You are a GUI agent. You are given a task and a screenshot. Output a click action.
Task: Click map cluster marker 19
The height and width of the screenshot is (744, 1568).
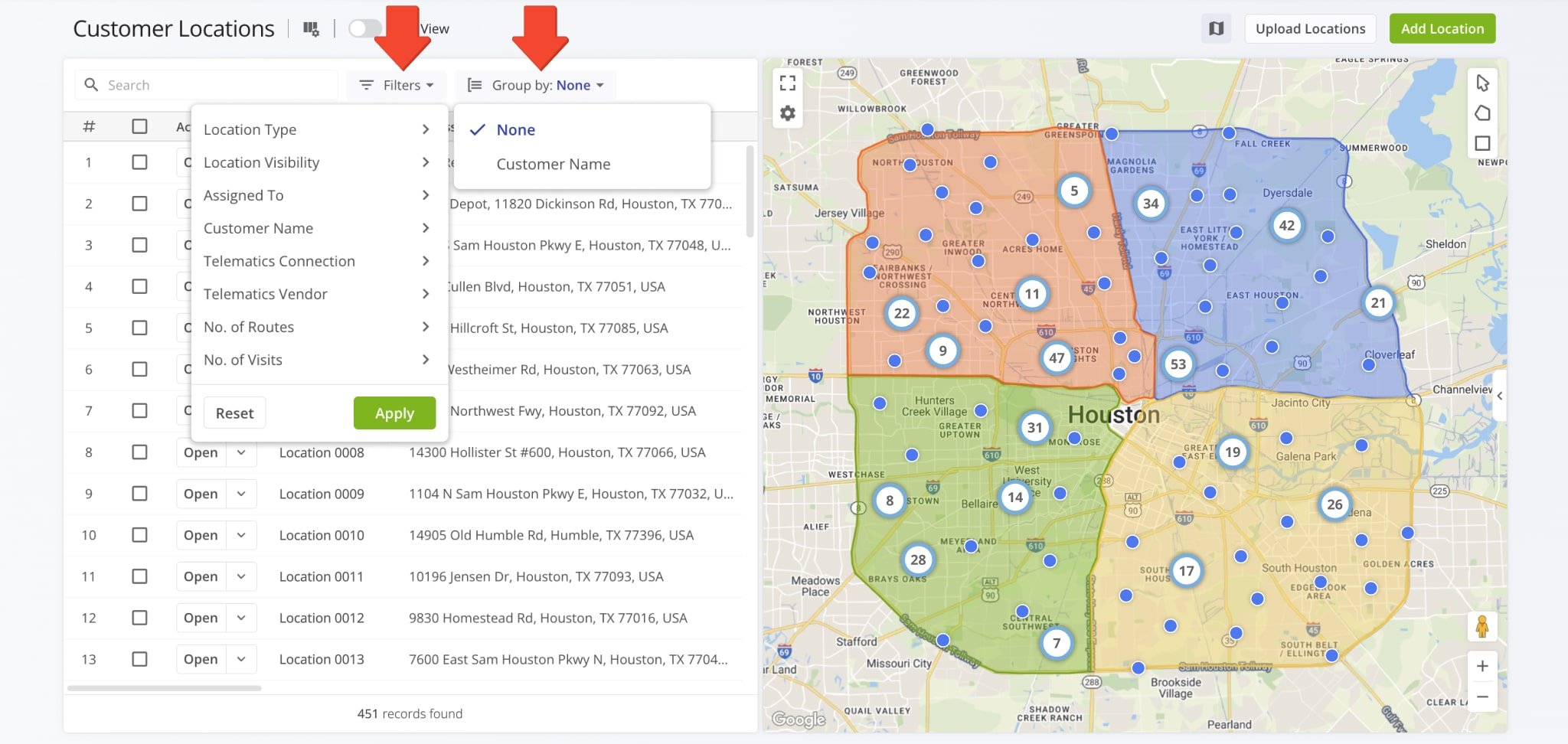click(x=1232, y=452)
